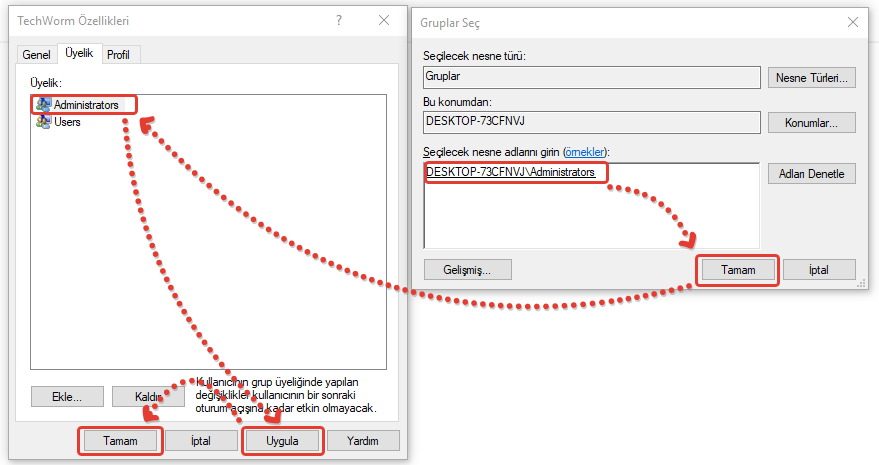Open the Profil tab
Viewport: 879px width, 465px height.
point(118,54)
